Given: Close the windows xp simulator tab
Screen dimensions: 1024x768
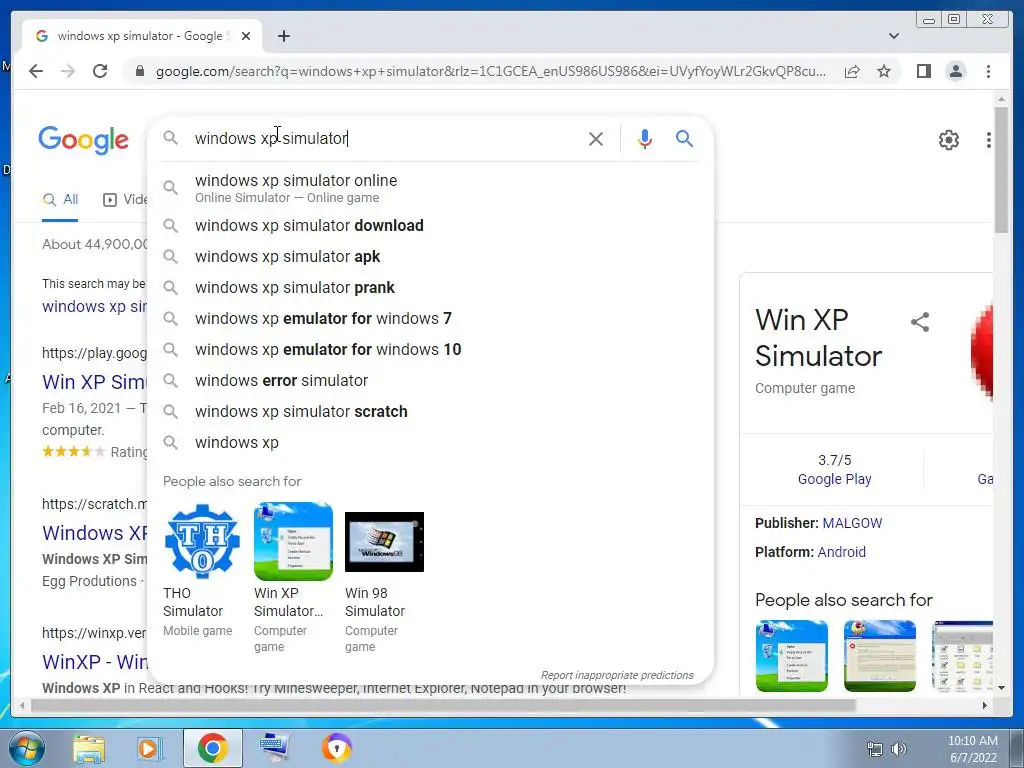Looking at the screenshot, I should [x=246, y=36].
